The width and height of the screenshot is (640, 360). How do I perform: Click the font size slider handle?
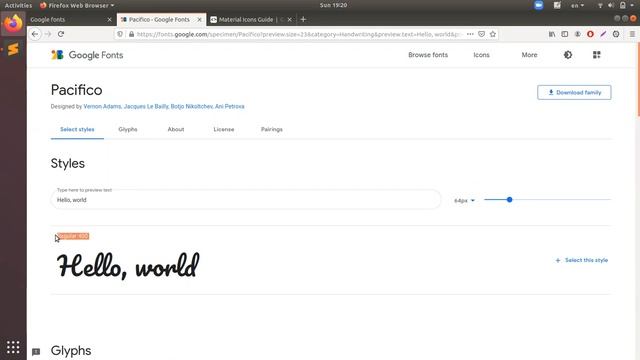tap(509, 200)
